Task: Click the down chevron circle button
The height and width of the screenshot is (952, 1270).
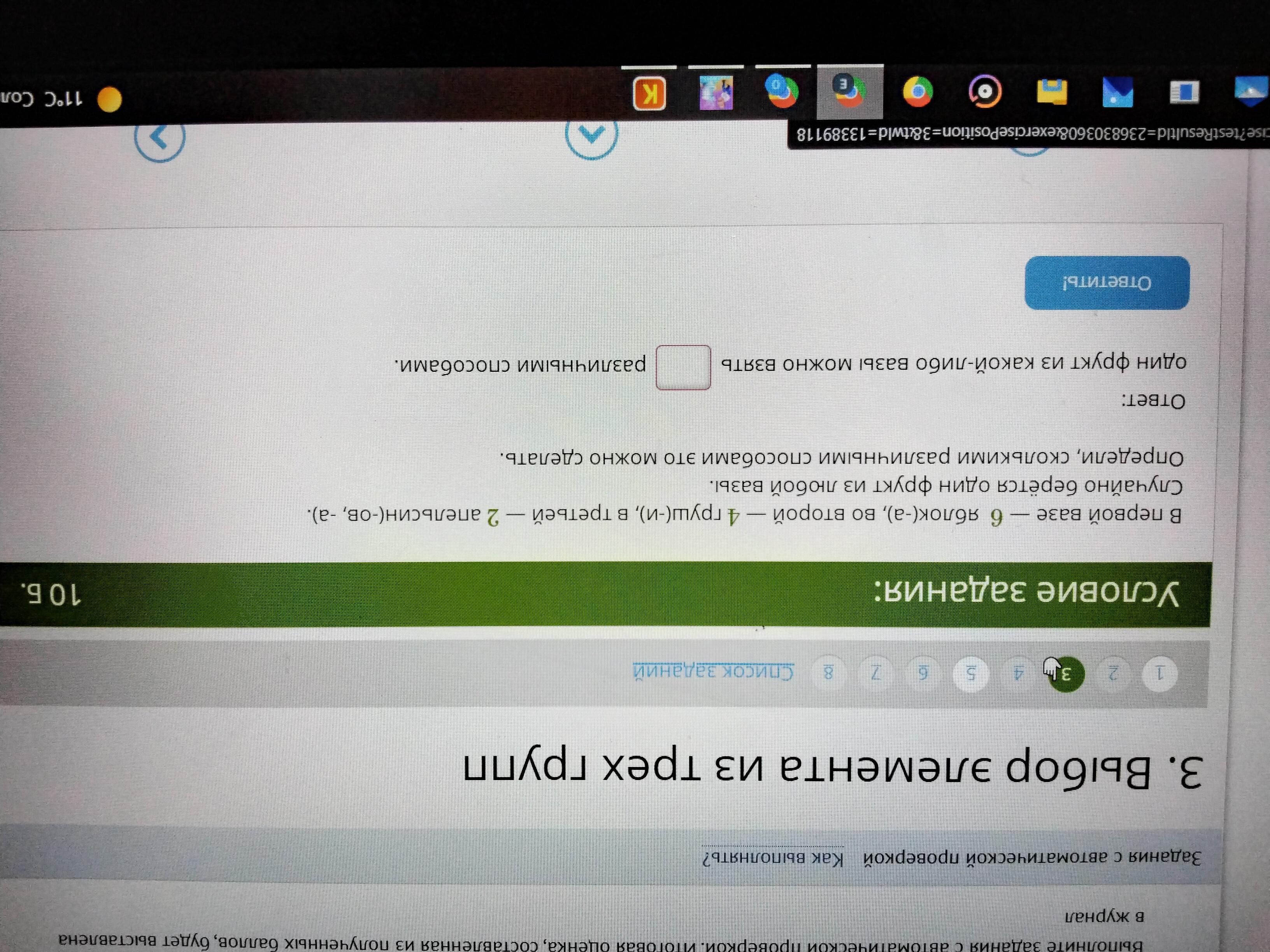Action: 591,136
